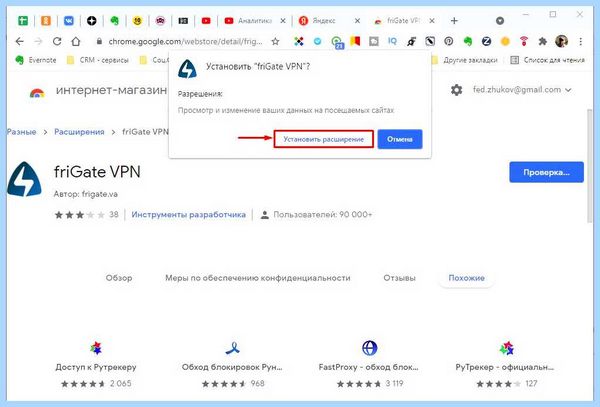Viewport: 600px width, 407px height.
Task: Open the Evernote Web Clipper extension
Action: (468, 41)
